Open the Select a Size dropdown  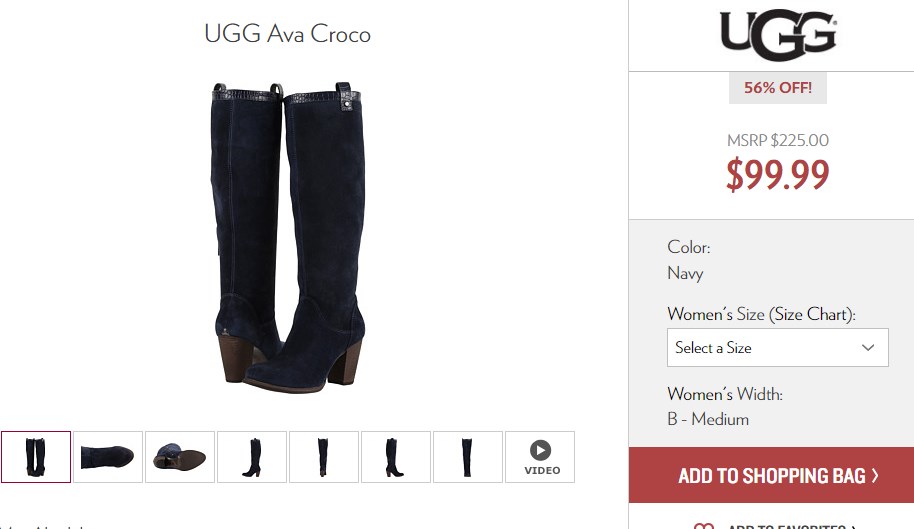tap(778, 347)
